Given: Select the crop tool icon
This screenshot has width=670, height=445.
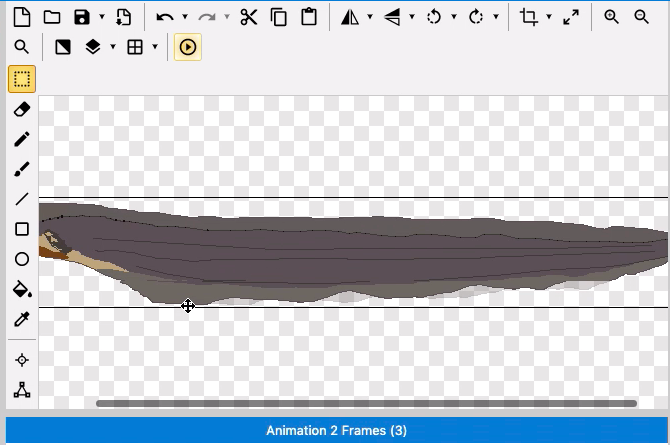Looking at the screenshot, I should point(529,17).
